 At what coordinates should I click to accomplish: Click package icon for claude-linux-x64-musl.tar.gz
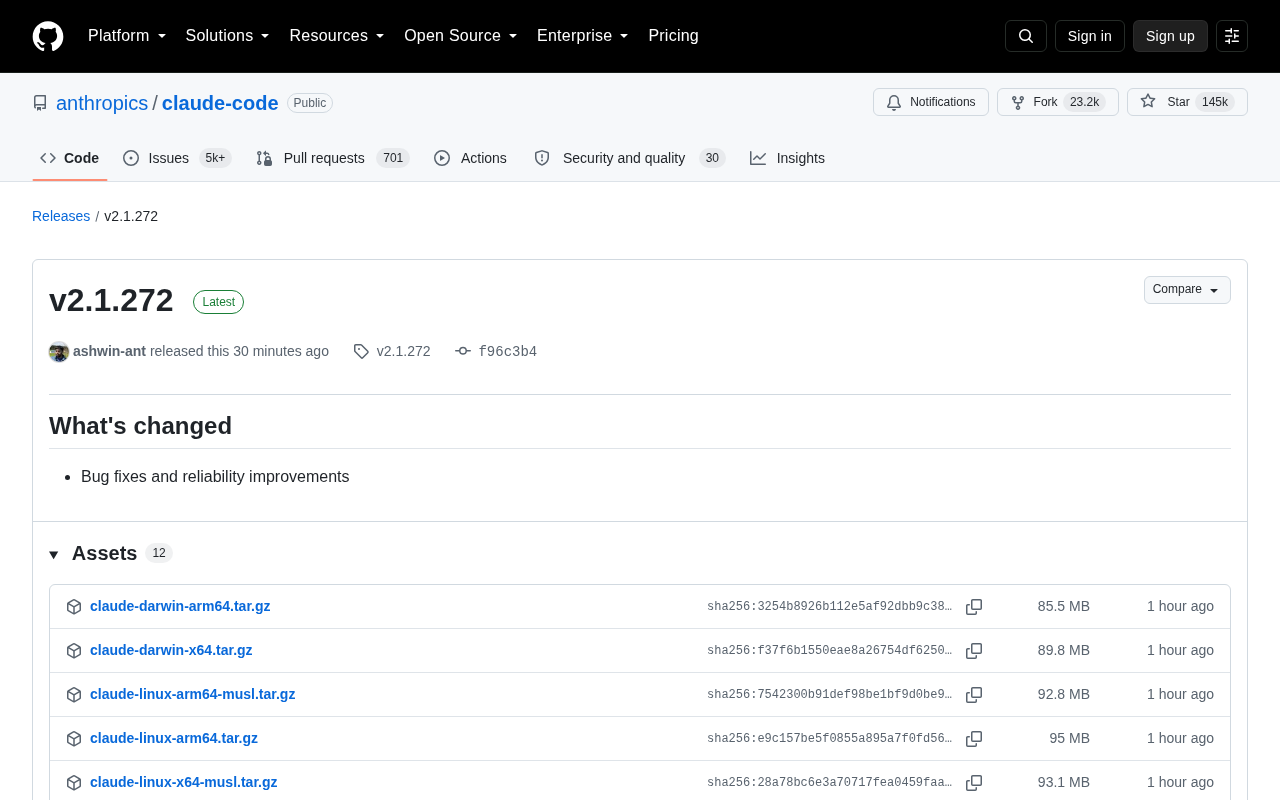(74, 783)
